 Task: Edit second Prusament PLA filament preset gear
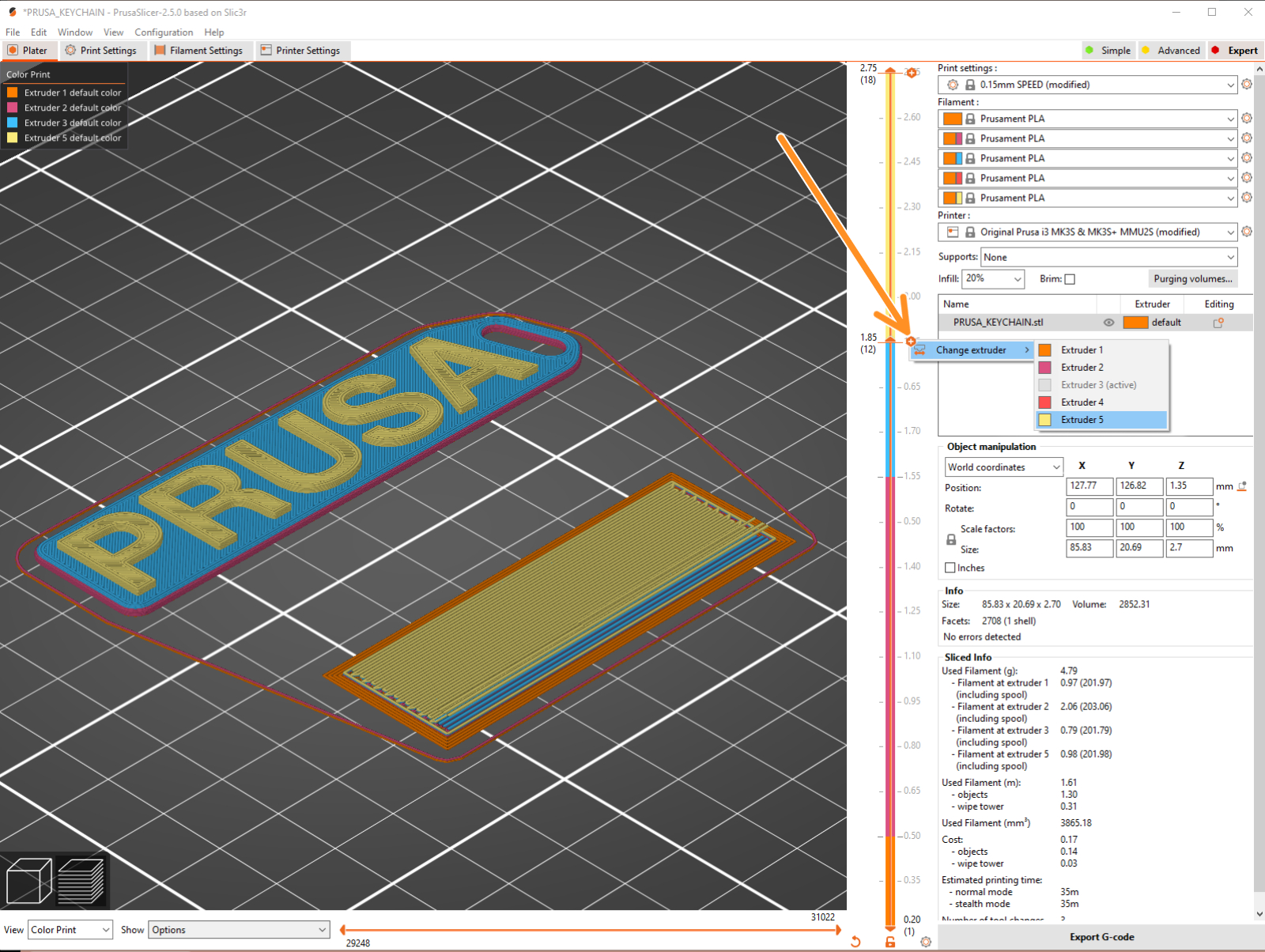(1247, 138)
